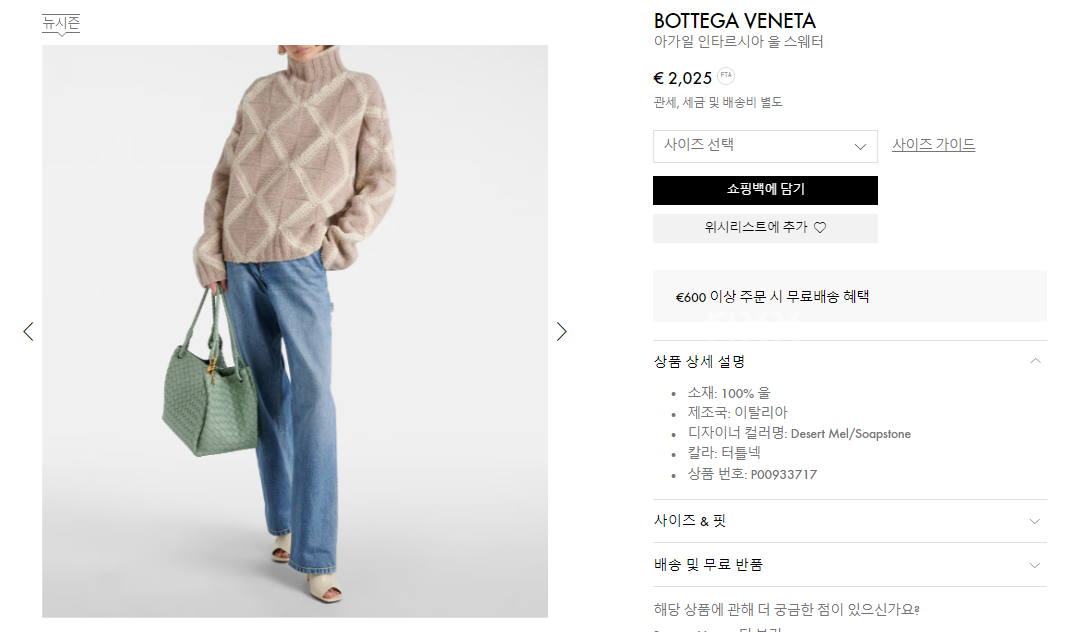Expand the 사이즈 & 핏 section
This screenshot has width=1075, height=632.
point(849,521)
